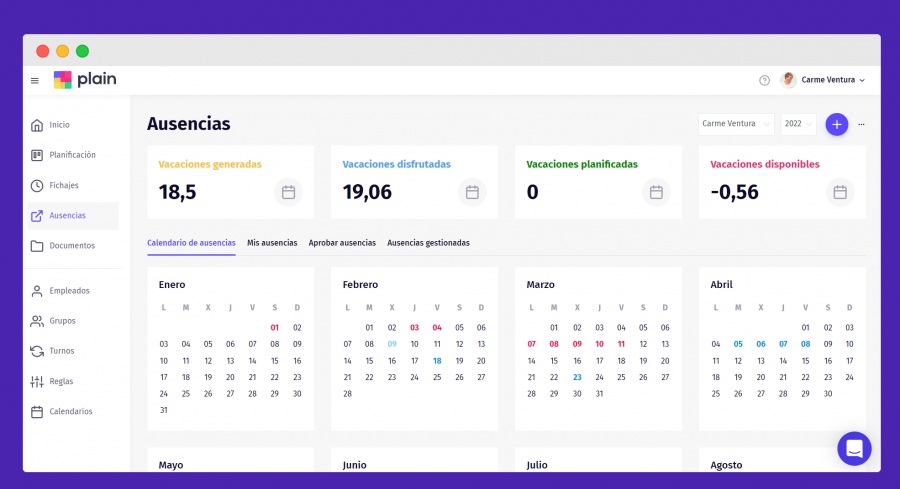Click calendar icon in Vacaciones disfrutadas card
Screen dimensions: 900x489
(x=472, y=192)
